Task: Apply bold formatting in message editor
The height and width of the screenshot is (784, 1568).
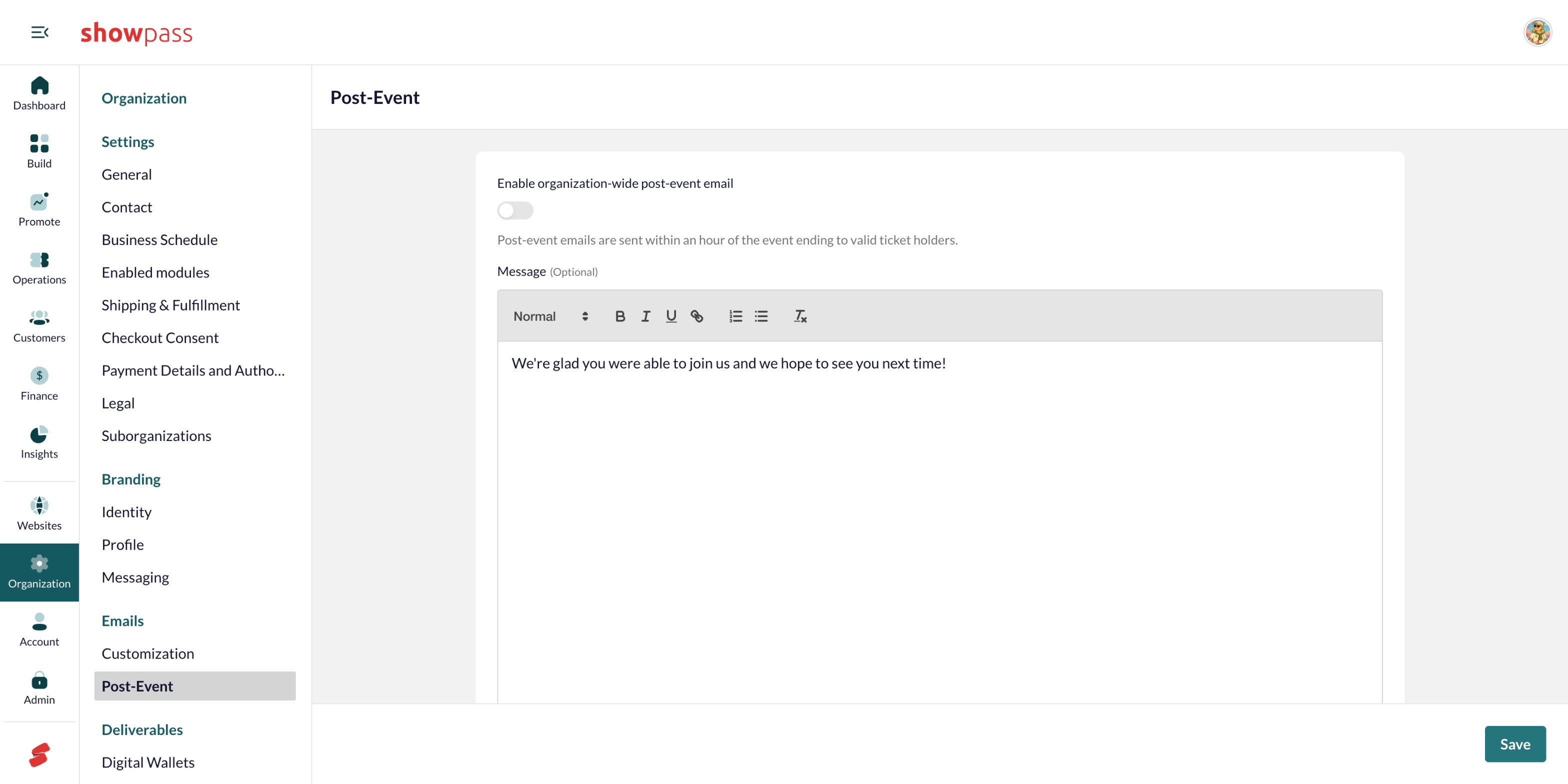Action: (619, 316)
